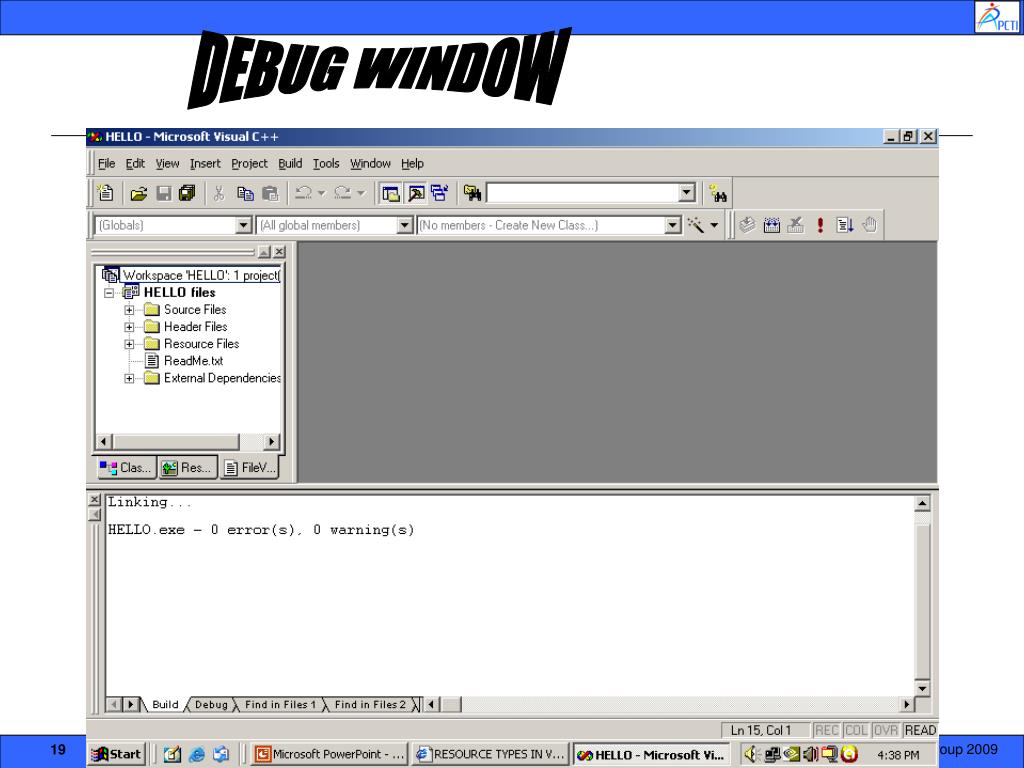This screenshot has height=768, width=1024.
Task: Open the Window List toolbar icon
Action: tap(440, 193)
